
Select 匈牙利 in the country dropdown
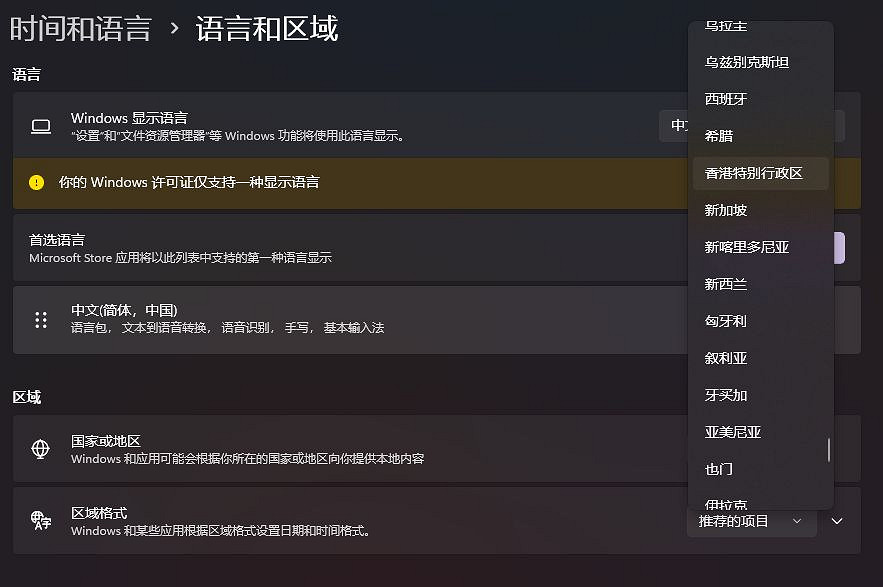point(726,321)
